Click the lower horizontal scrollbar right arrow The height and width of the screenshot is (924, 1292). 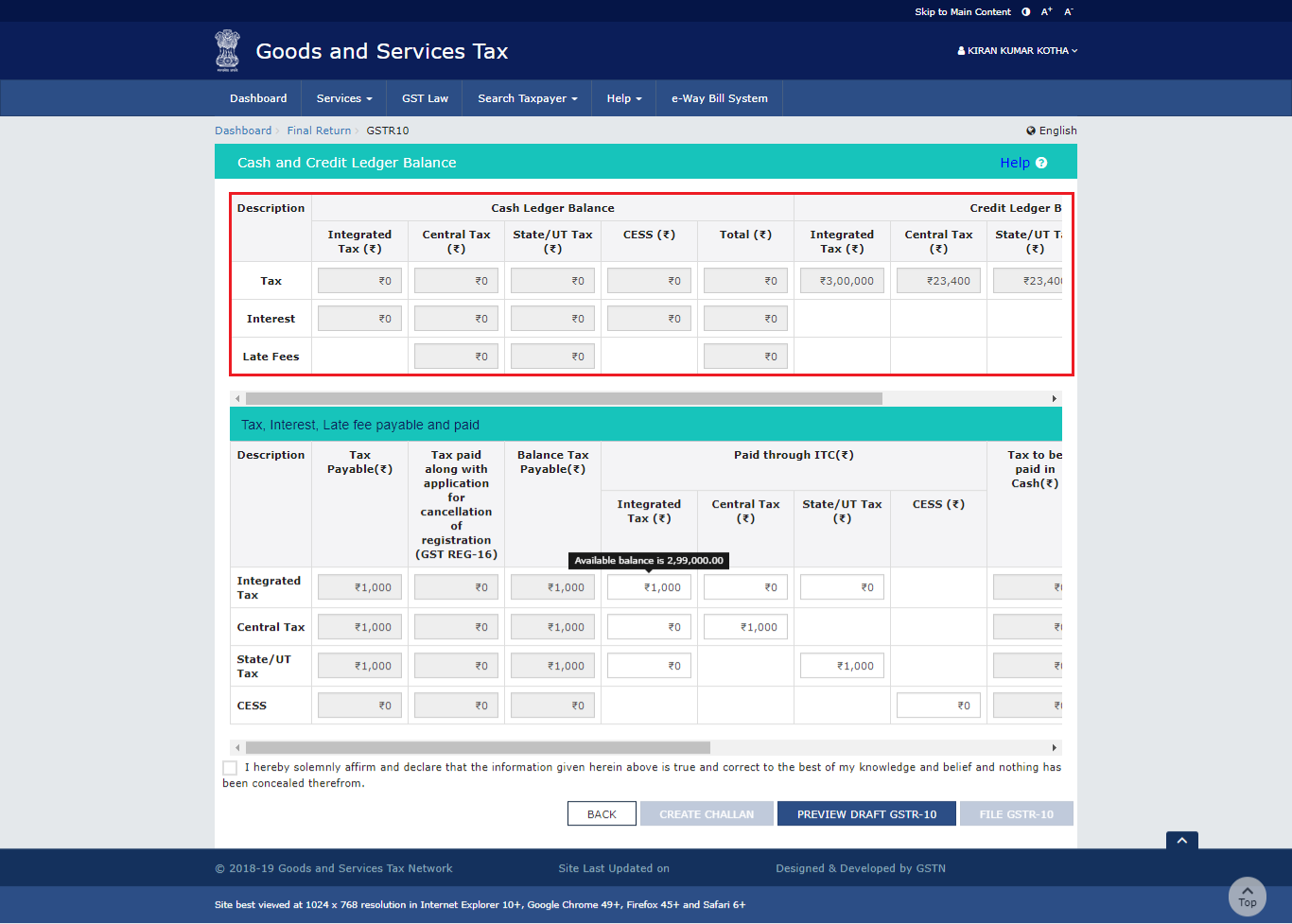click(1054, 747)
